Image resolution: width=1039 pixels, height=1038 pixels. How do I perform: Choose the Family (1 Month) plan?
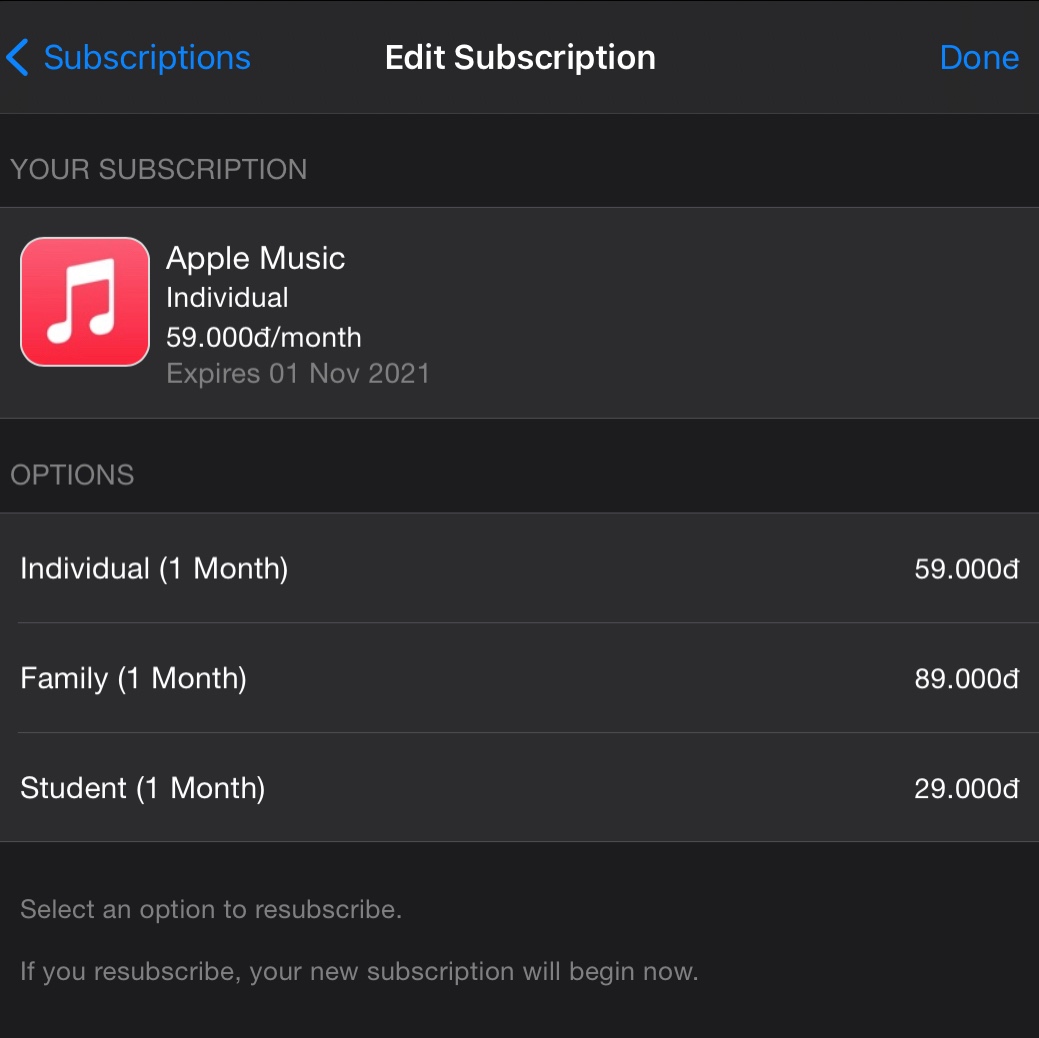click(x=520, y=678)
